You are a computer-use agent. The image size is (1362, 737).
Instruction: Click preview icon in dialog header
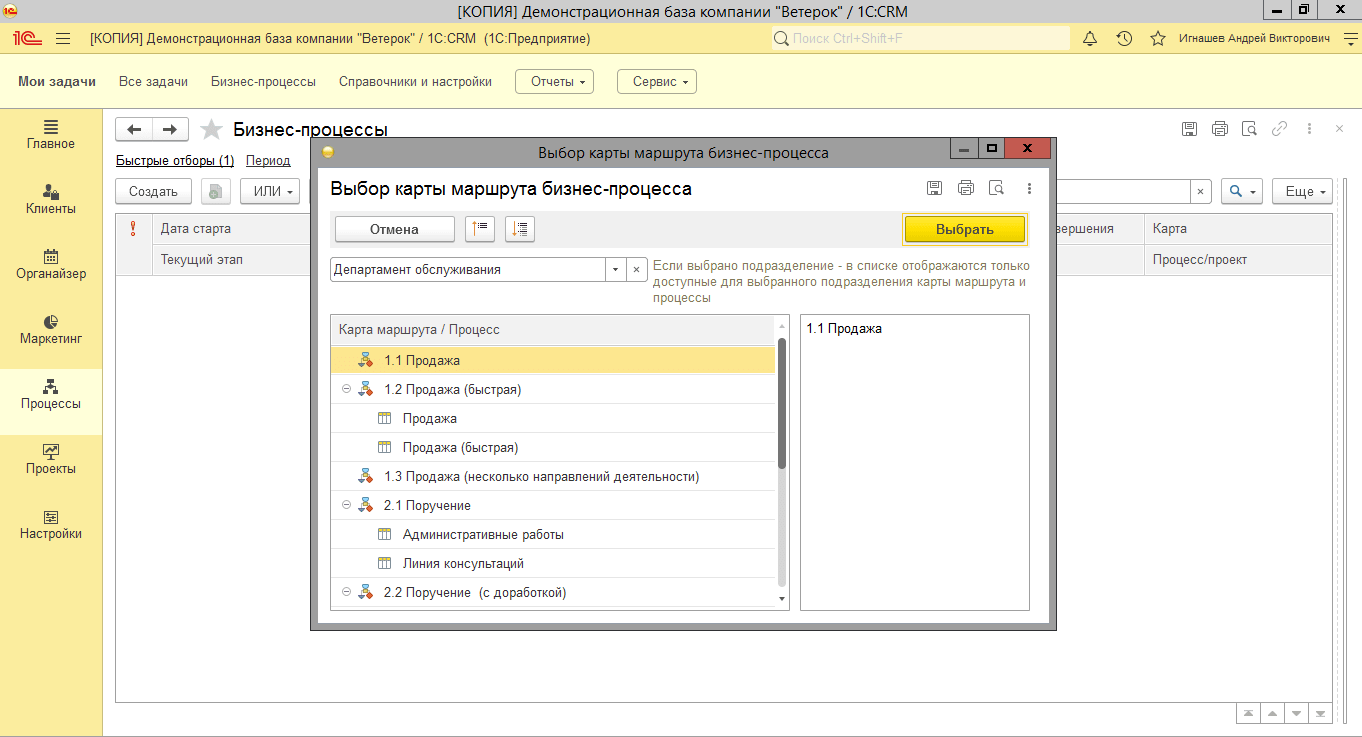tap(995, 188)
